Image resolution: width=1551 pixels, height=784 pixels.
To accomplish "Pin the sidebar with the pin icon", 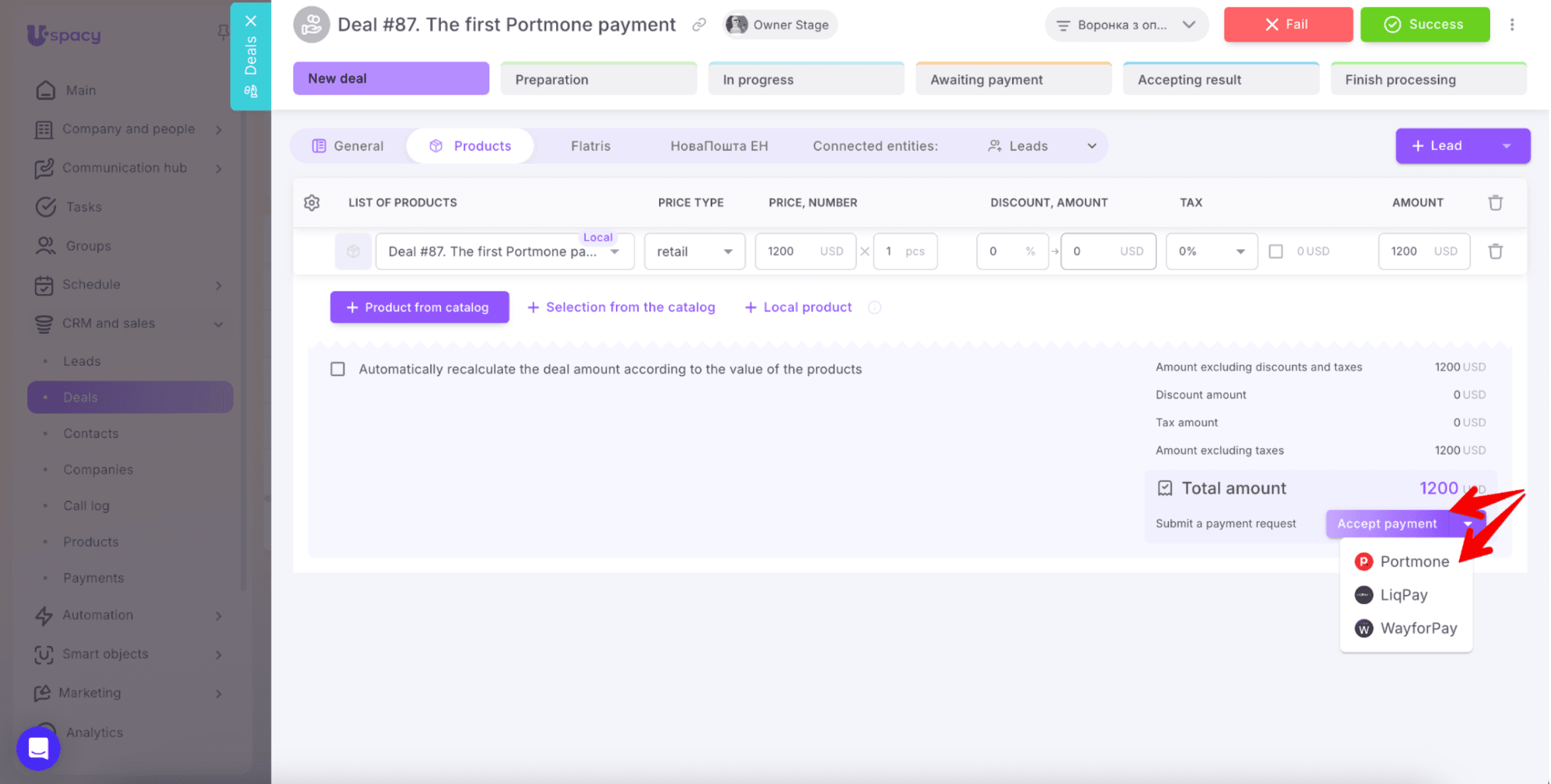I will click(223, 32).
